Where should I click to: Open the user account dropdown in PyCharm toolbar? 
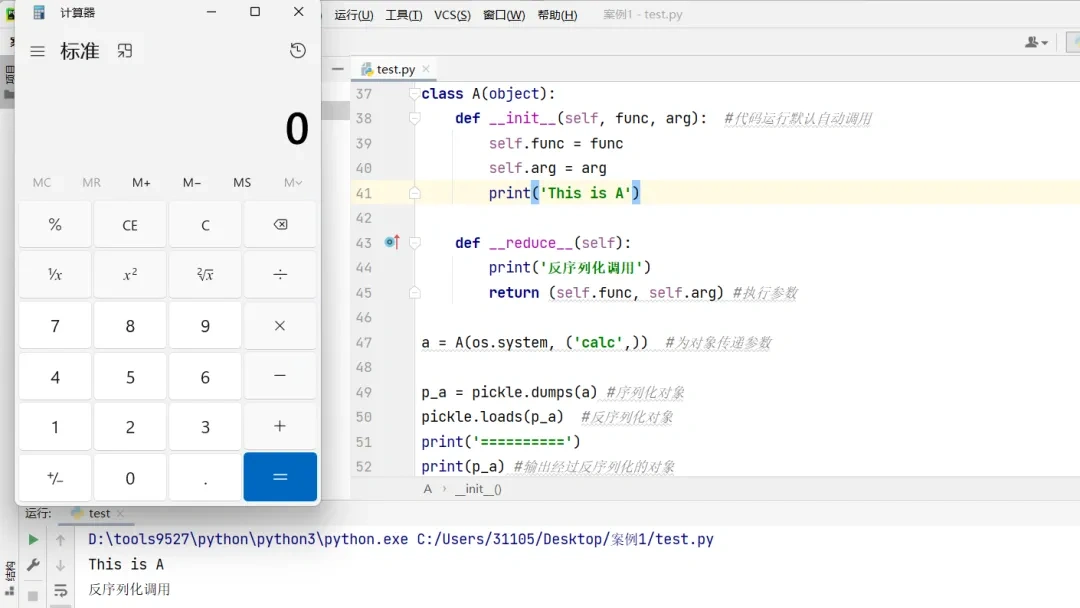[x=1036, y=42]
